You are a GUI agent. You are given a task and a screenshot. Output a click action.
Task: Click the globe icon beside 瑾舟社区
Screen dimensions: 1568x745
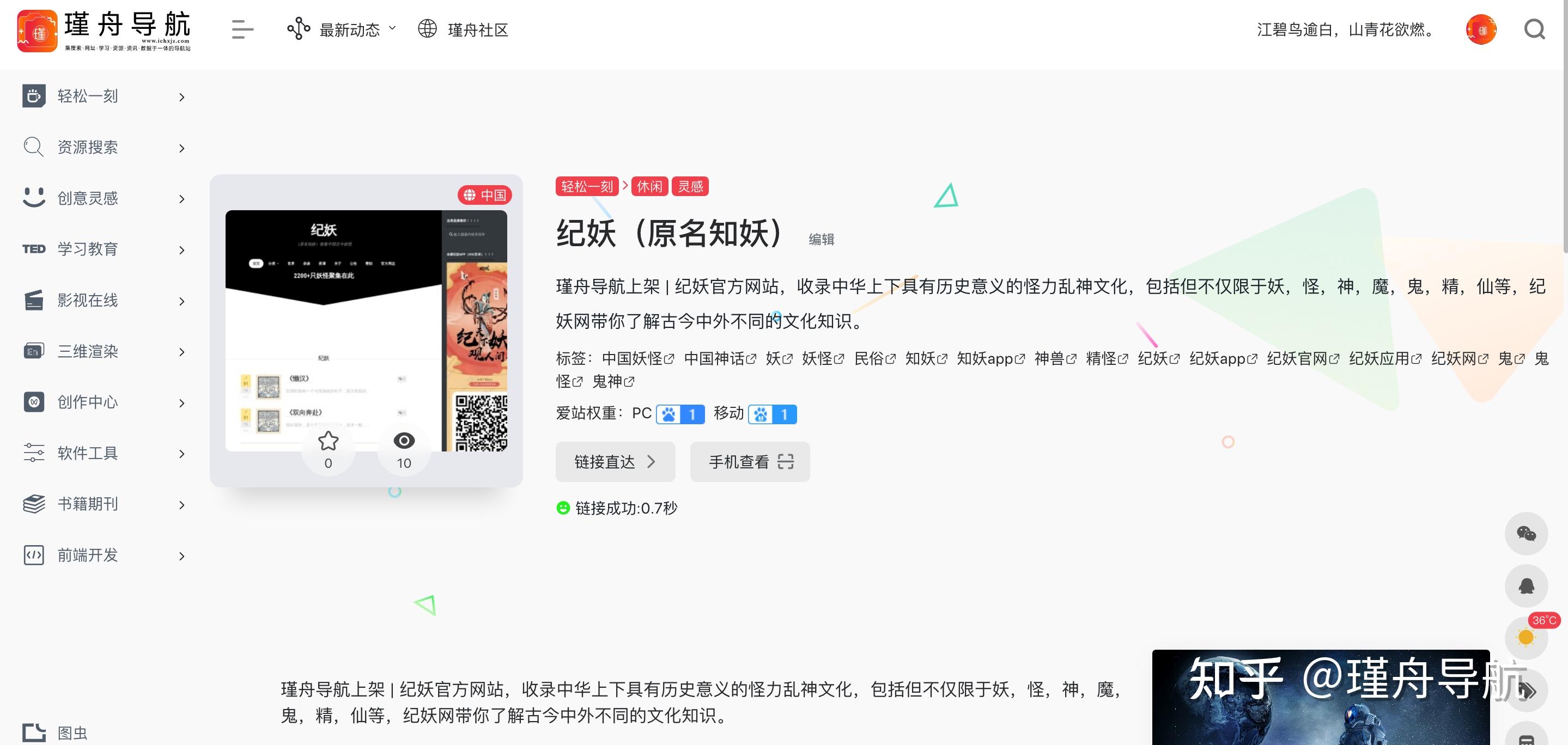click(x=427, y=29)
